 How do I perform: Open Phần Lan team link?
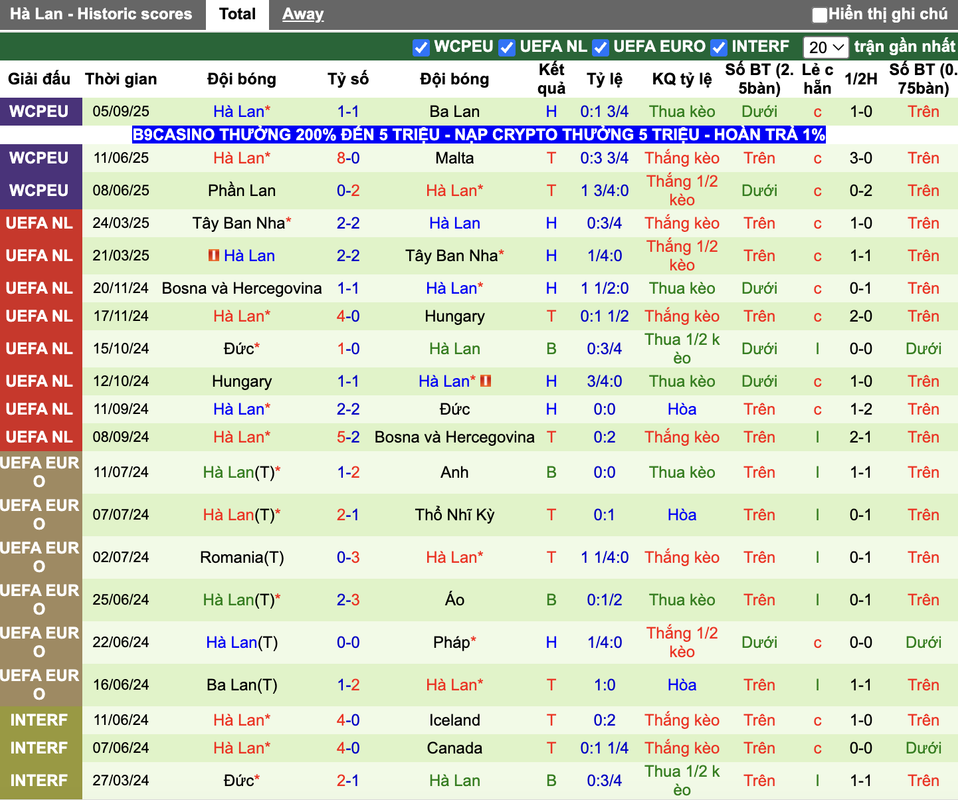(x=241, y=191)
